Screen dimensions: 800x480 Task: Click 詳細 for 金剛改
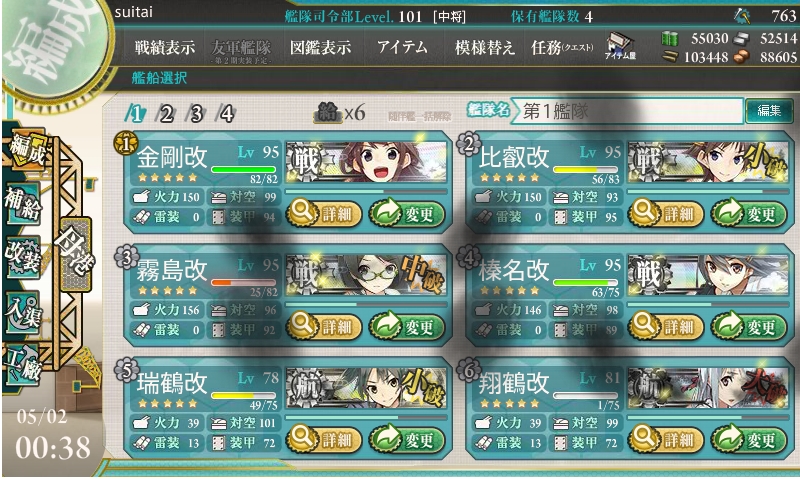coord(324,214)
